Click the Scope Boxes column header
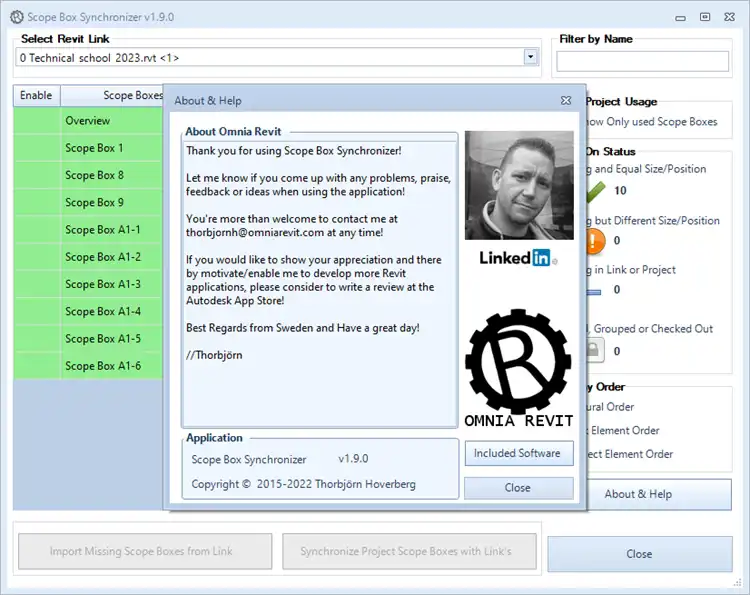Image resolution: width=750 pixels, height=595 pixels. 112,96
